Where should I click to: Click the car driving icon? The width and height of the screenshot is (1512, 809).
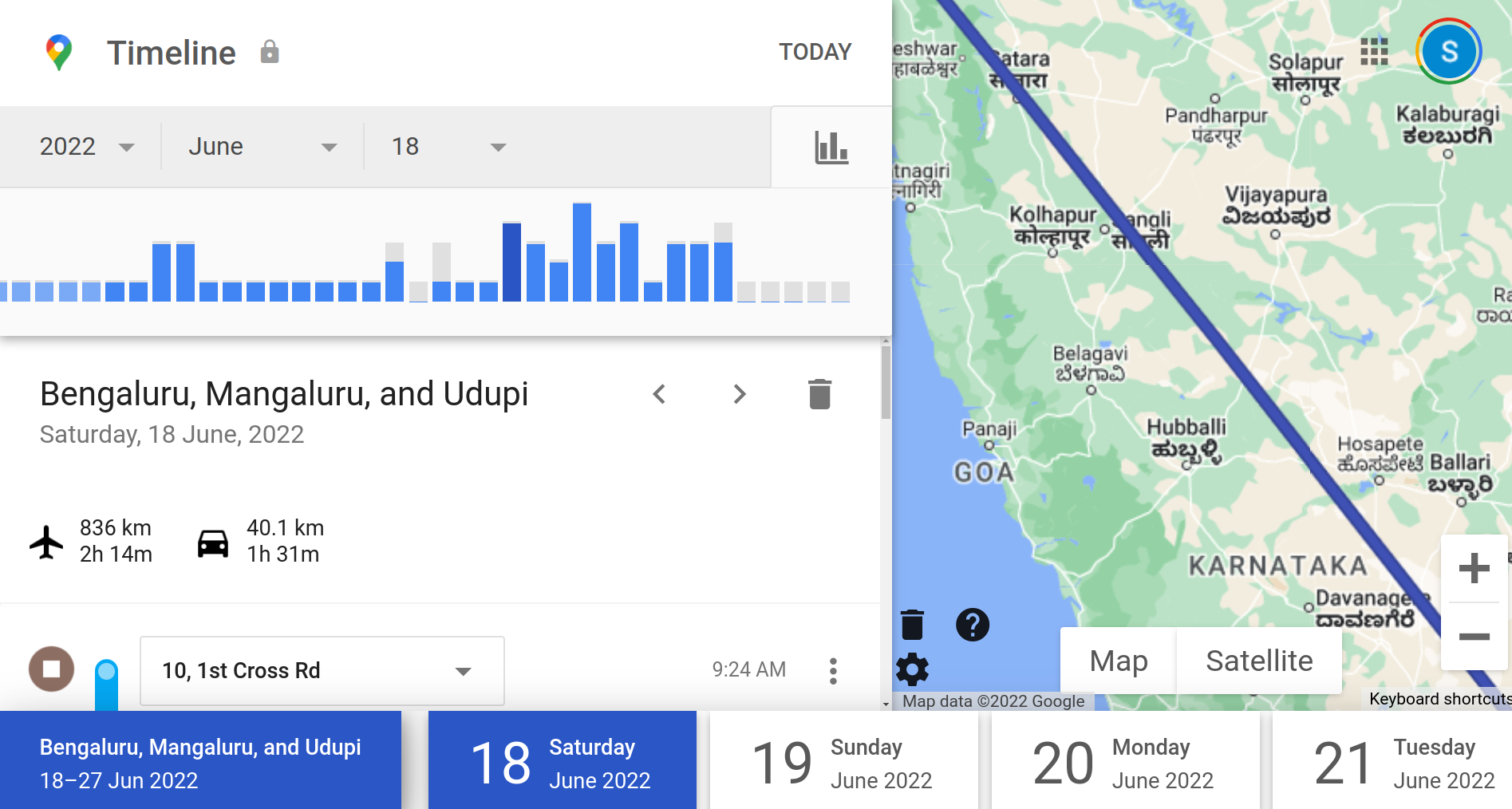coord(213,543)
